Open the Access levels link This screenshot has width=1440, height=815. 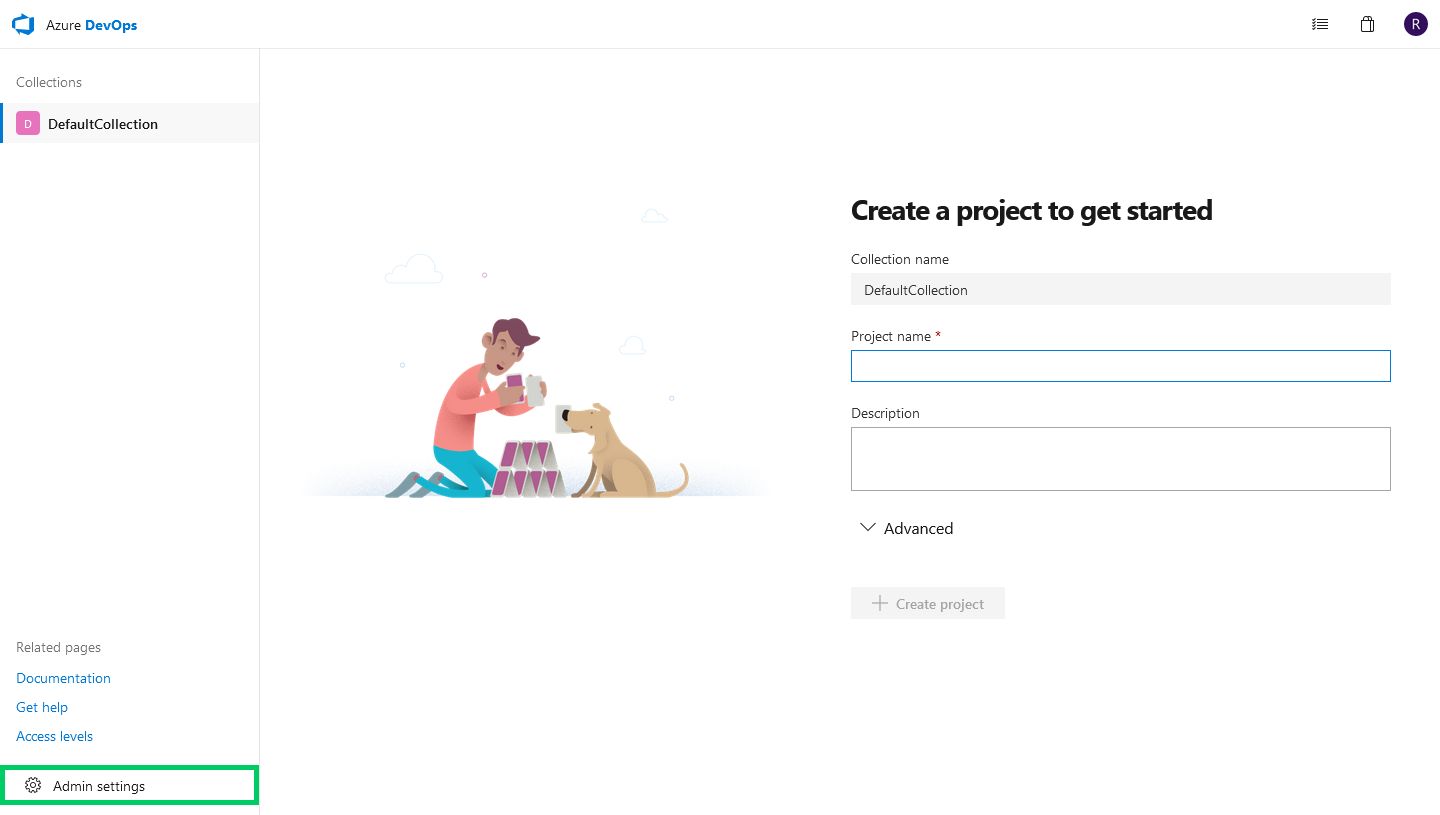click(54, 736)
